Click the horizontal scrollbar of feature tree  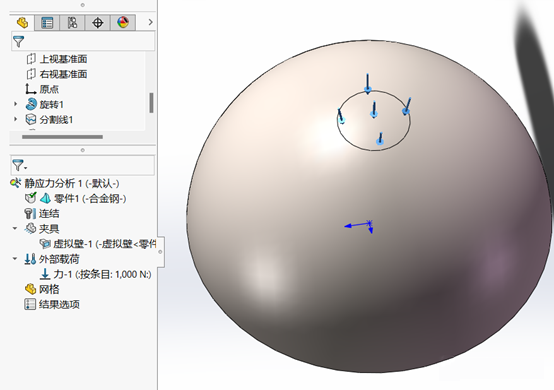pos(62,137)
